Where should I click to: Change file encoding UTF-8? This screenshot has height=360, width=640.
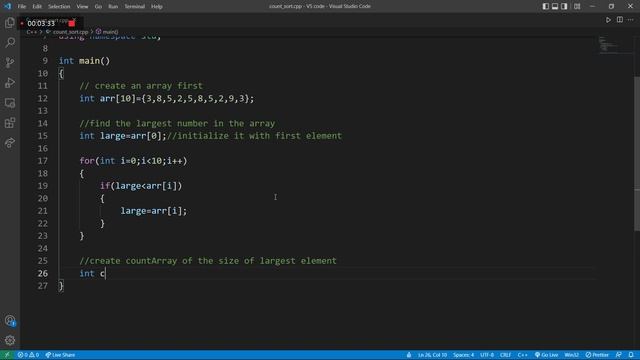click(x=487, y=355)
